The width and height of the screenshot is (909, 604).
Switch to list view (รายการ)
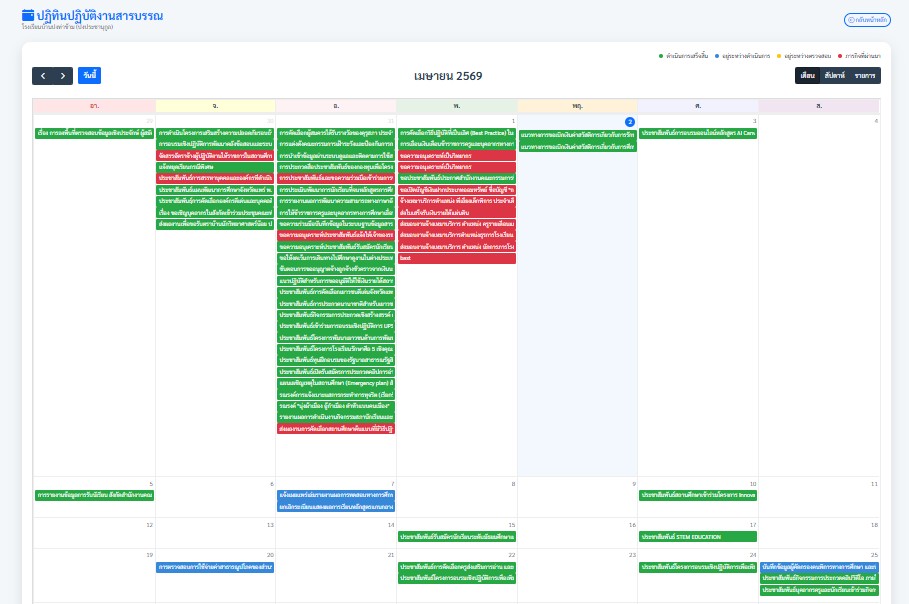pos(865,76)
